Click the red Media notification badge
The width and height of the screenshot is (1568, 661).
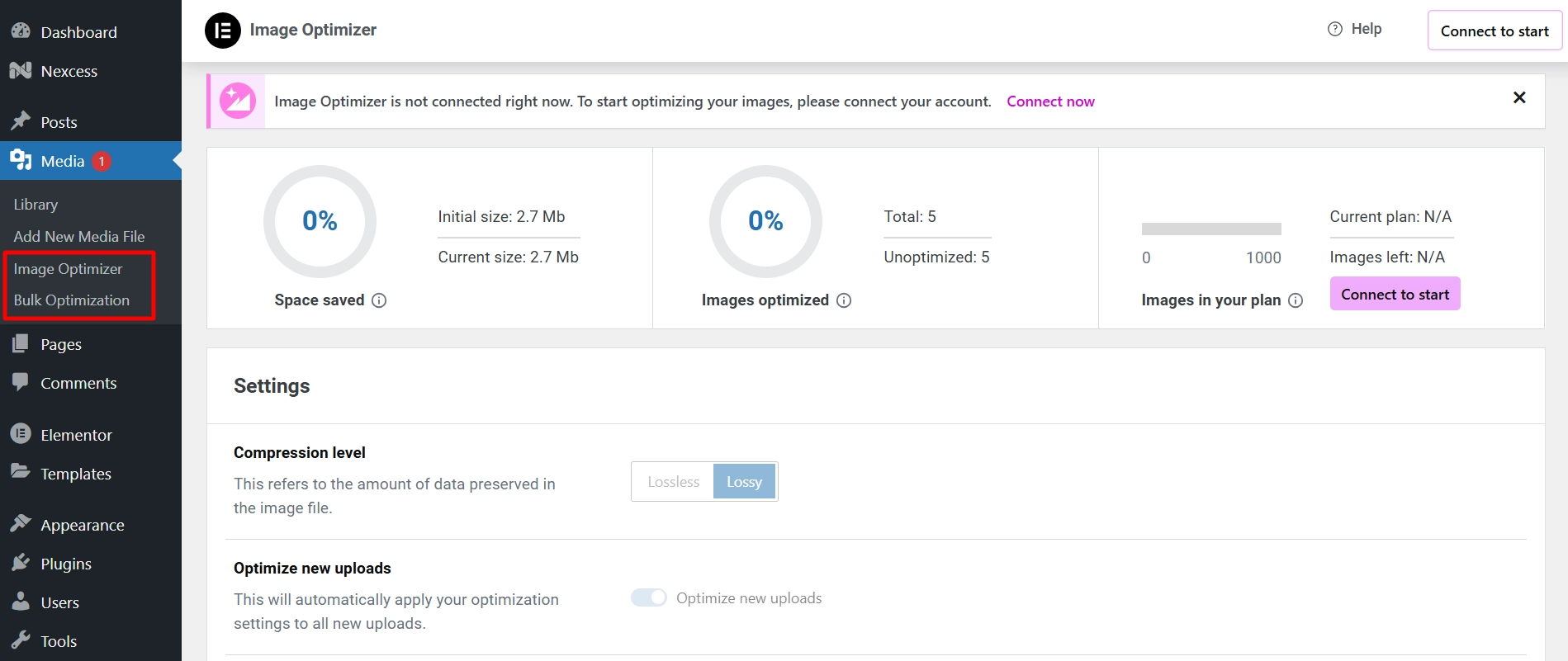tap(102, 161)
